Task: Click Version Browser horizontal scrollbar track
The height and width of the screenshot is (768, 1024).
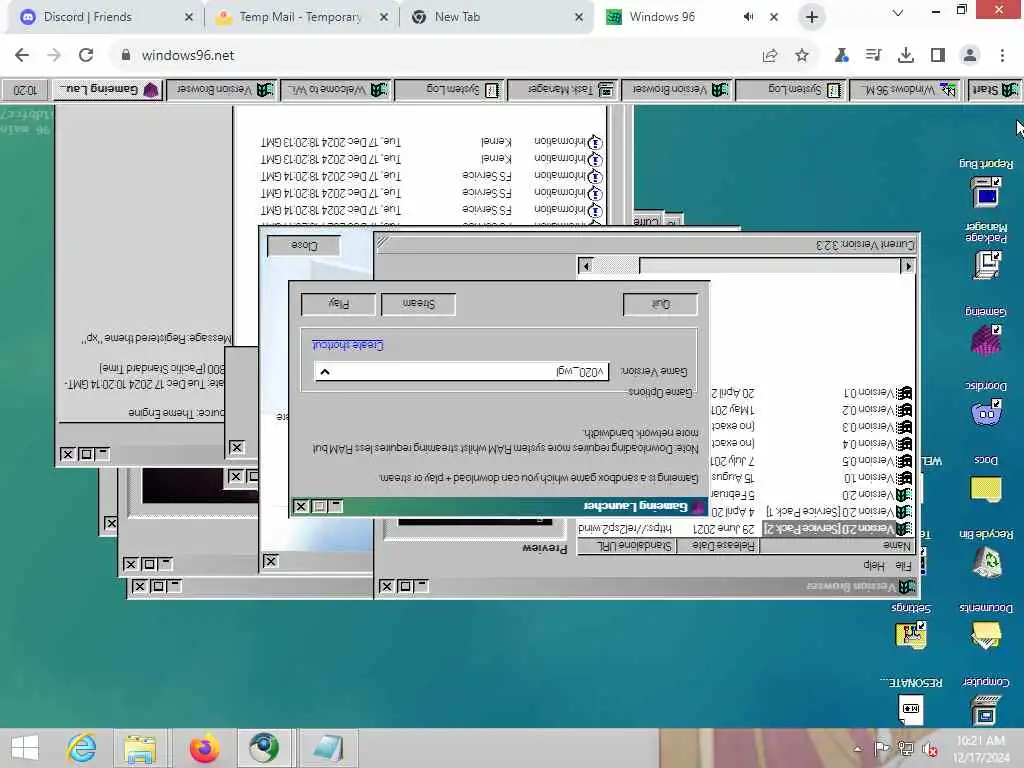Action: pos(616,266)
